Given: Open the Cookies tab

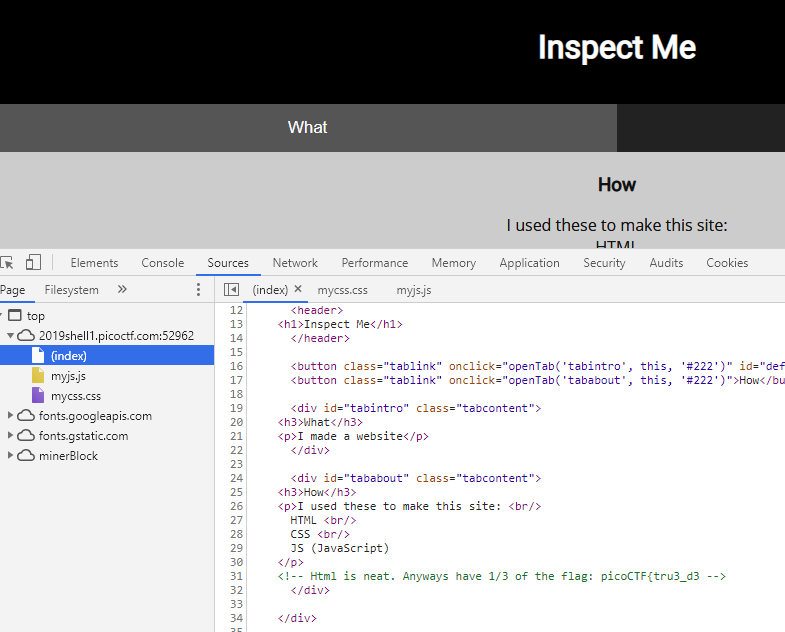Looking at the screenshot, I should click(727, 263).
